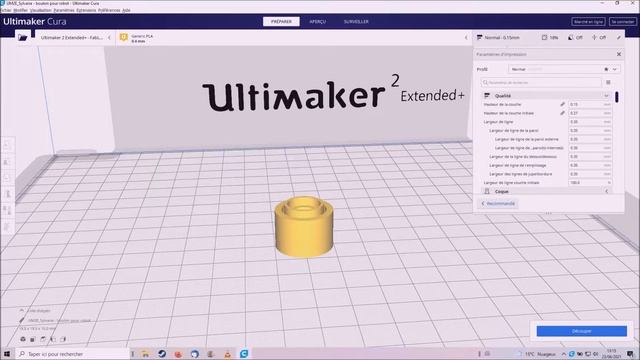640x360 pixels.
Task: Click the infill 18% icon
Action: pyautogui.click(x=544, y=38)
